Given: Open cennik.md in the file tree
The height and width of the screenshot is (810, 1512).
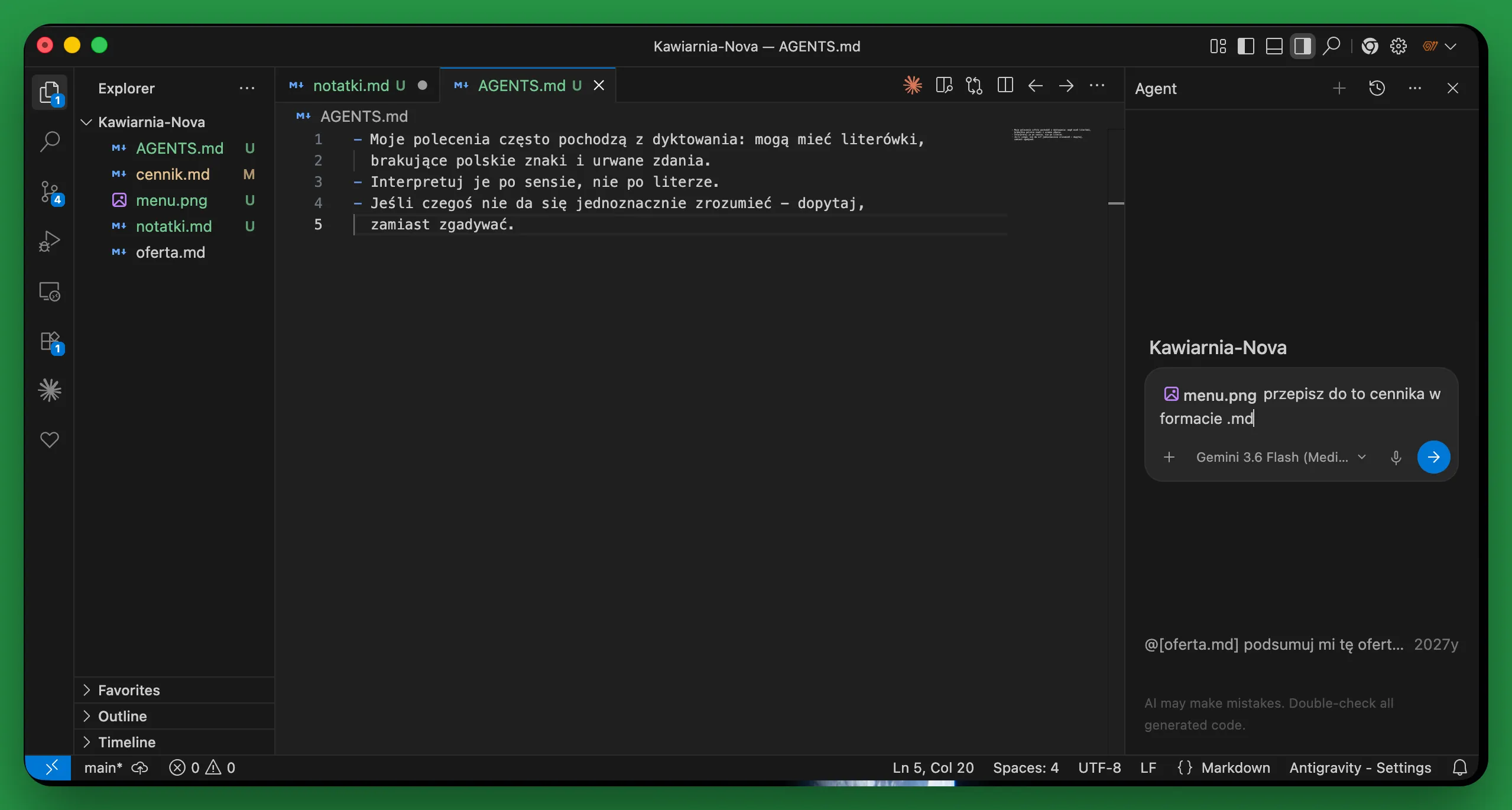Looking at the screenshot, I should pyautogui.click(x=173, y=174).
